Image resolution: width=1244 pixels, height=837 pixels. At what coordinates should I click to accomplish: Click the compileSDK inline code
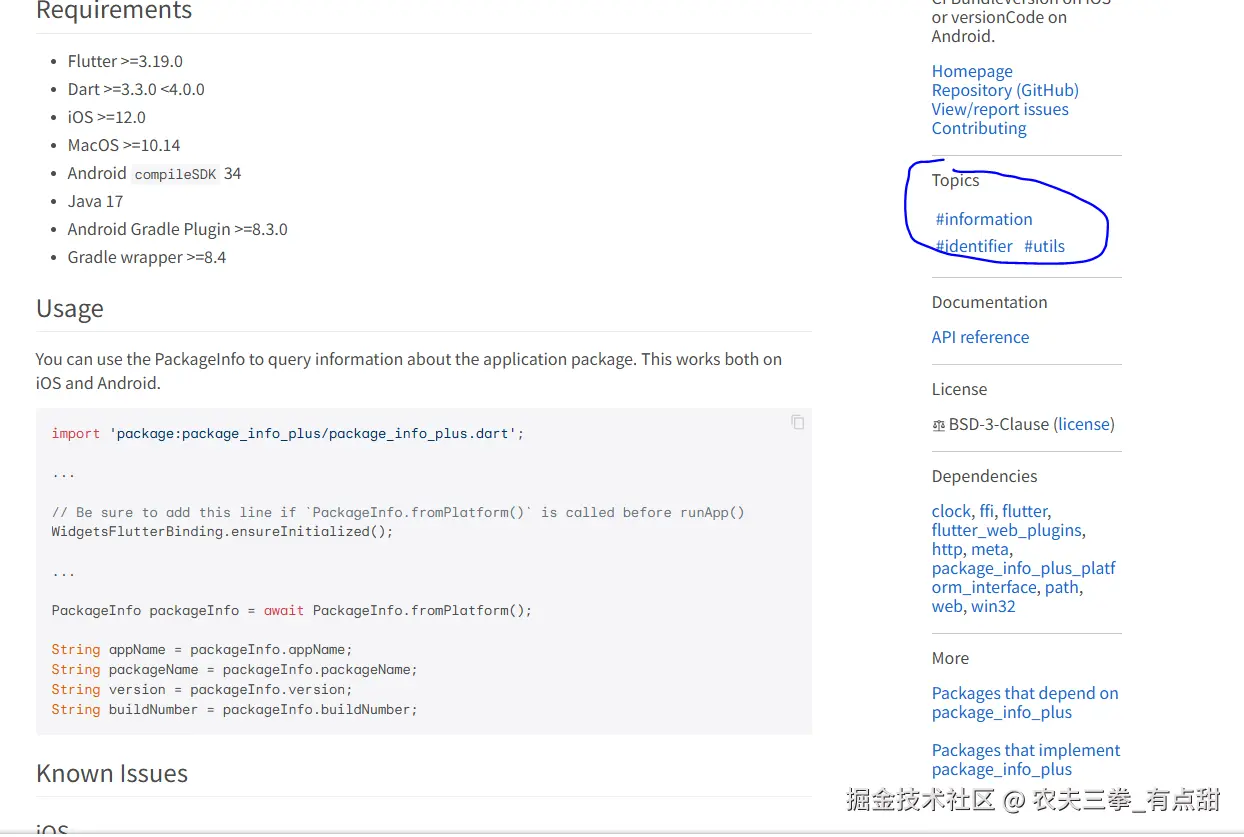click(175, 174)
